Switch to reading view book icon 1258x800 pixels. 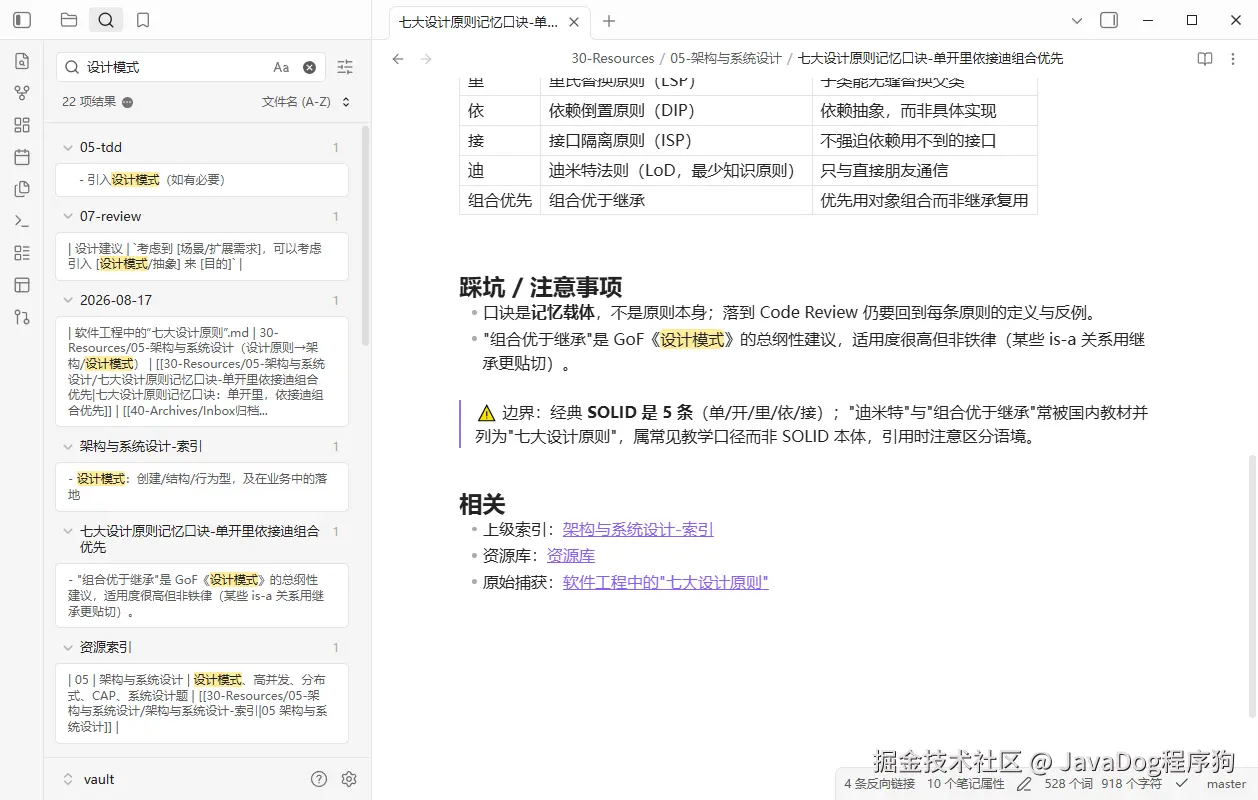coord(1205,59)
